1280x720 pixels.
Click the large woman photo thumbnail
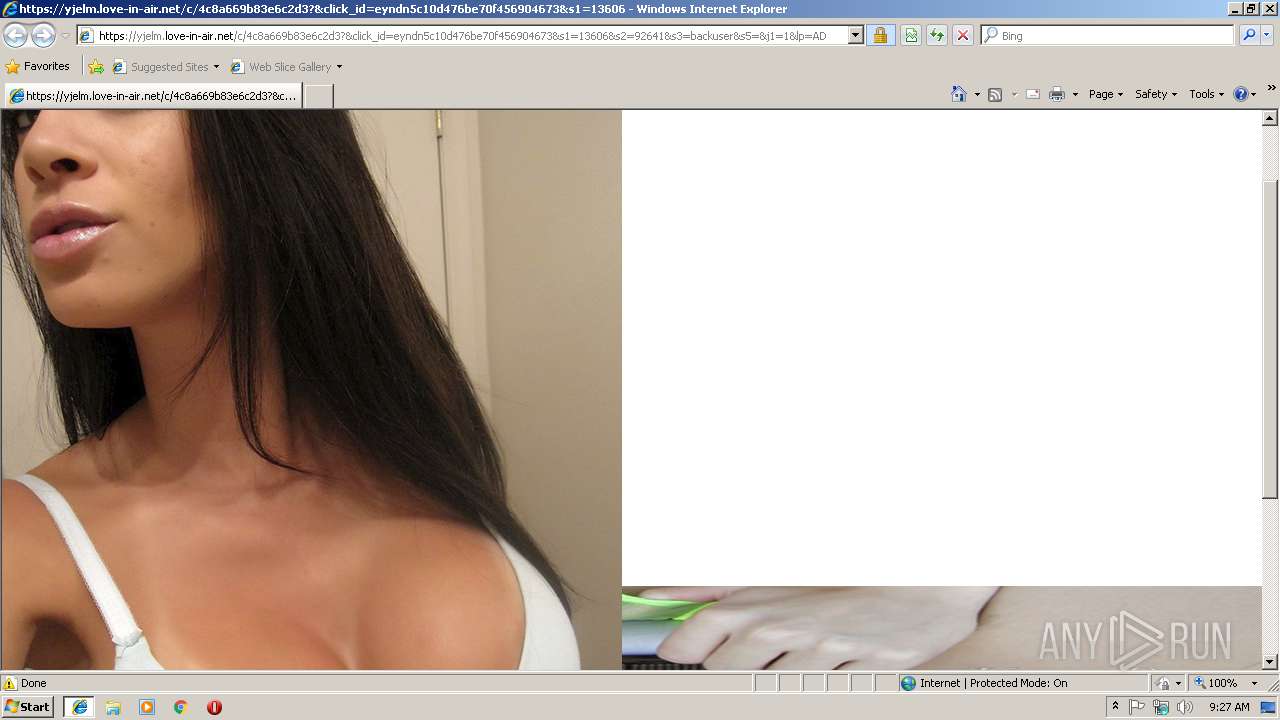point(310,389)
